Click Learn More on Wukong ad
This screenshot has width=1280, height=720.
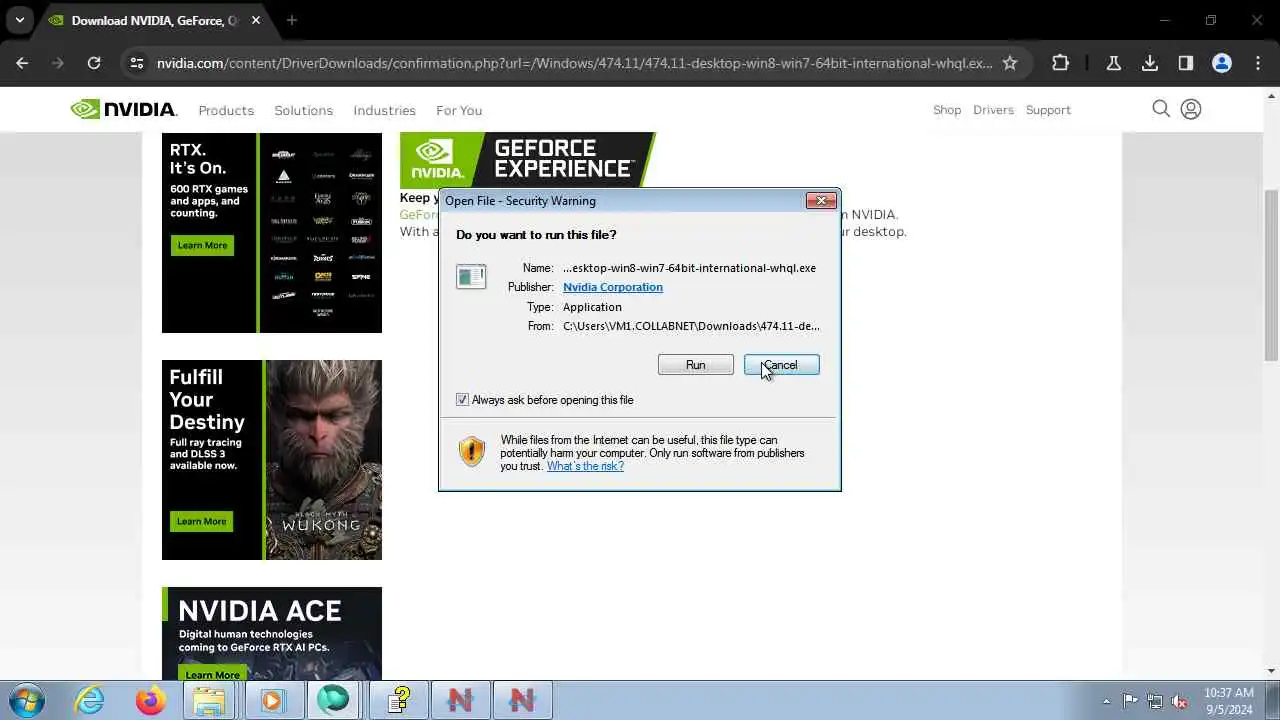coord(202,521)
